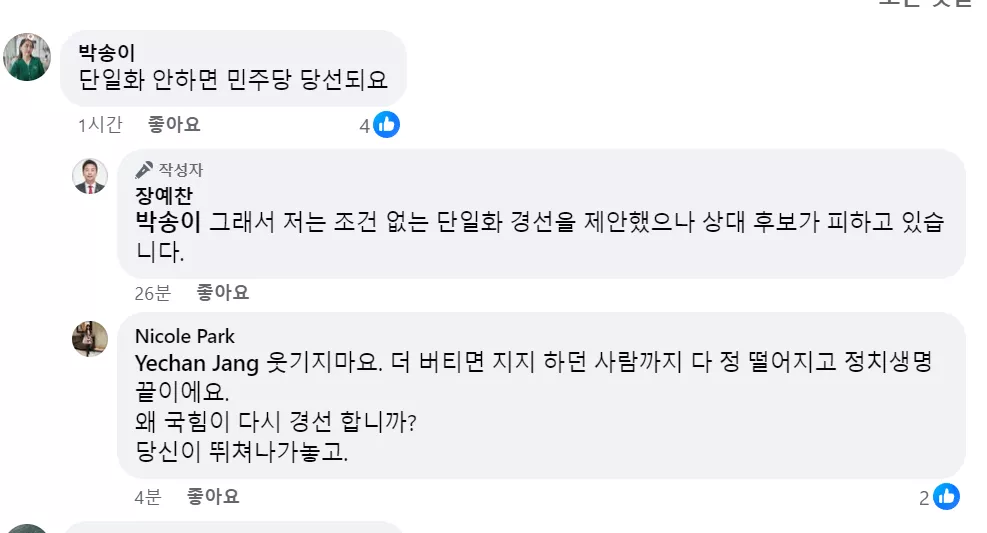Like Nicole Park's reply with 좋아요
987x533 pixels.
pyautogui.click(x=213, y=497)
